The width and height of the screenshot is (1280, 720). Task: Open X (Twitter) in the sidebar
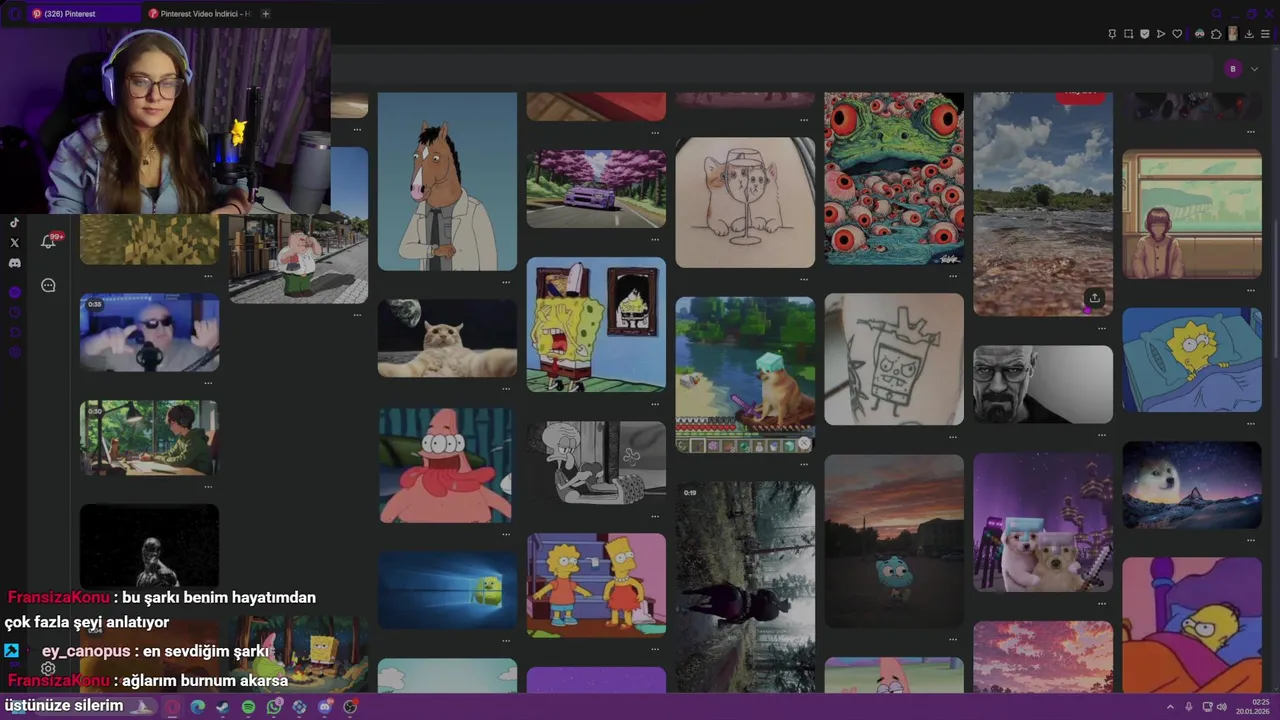point(14,243)
